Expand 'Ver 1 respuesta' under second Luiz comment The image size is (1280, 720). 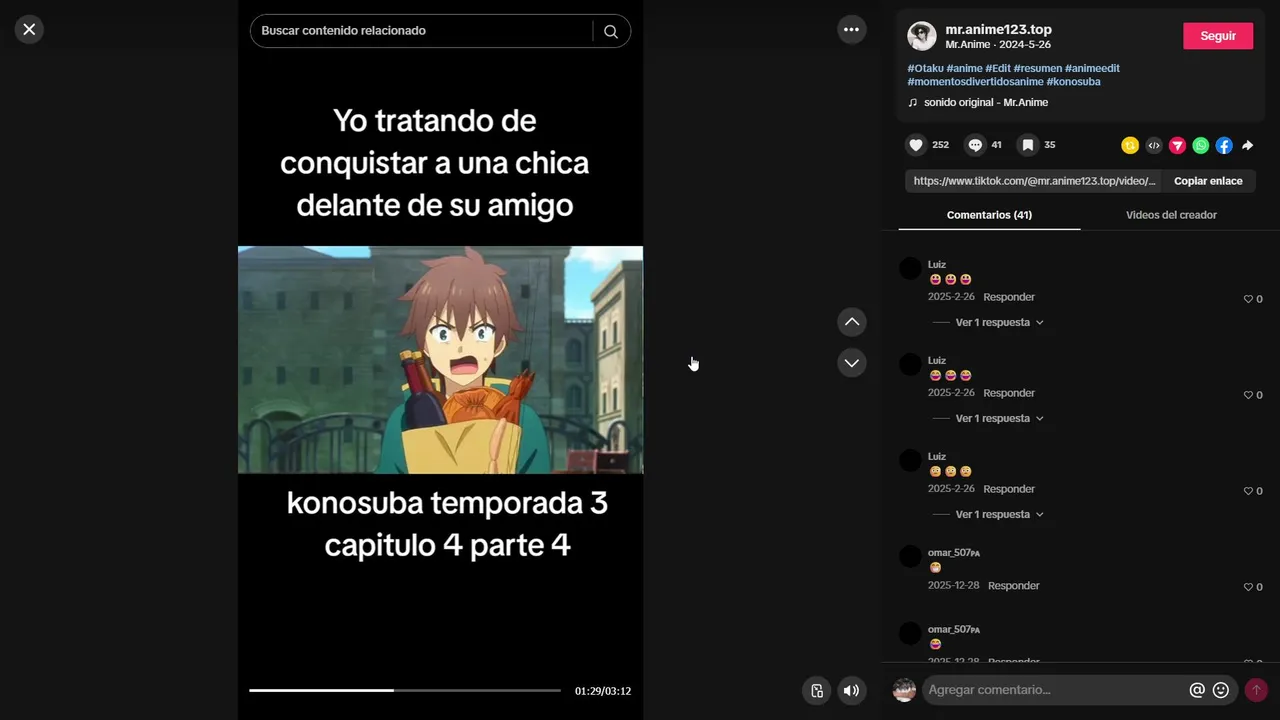[x=999, y=418]
